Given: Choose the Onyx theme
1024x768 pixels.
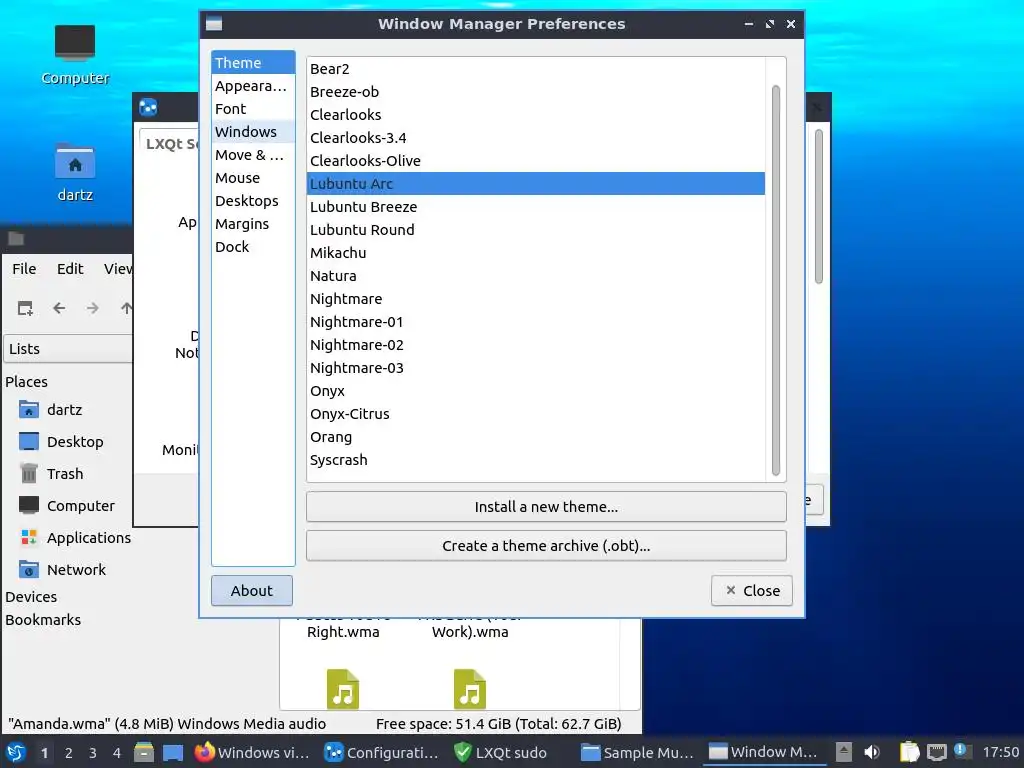Looking at the screenshot, I should point(536,391).
